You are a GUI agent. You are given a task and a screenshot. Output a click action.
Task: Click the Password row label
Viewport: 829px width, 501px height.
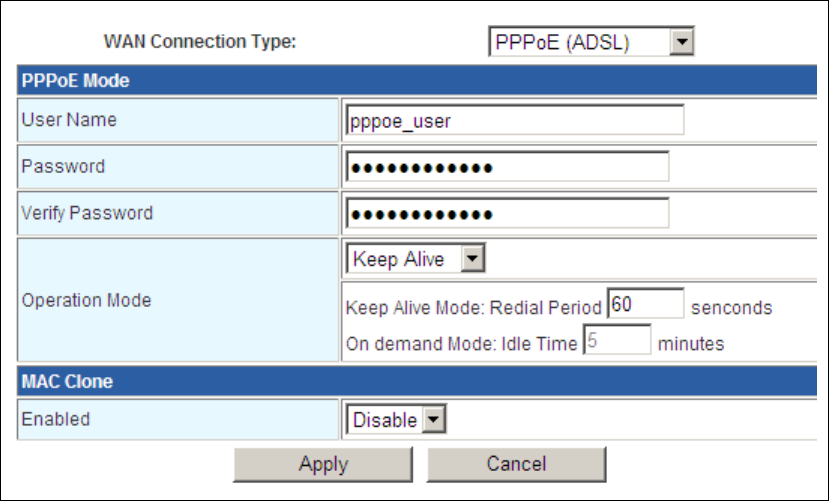pos(63,167)
